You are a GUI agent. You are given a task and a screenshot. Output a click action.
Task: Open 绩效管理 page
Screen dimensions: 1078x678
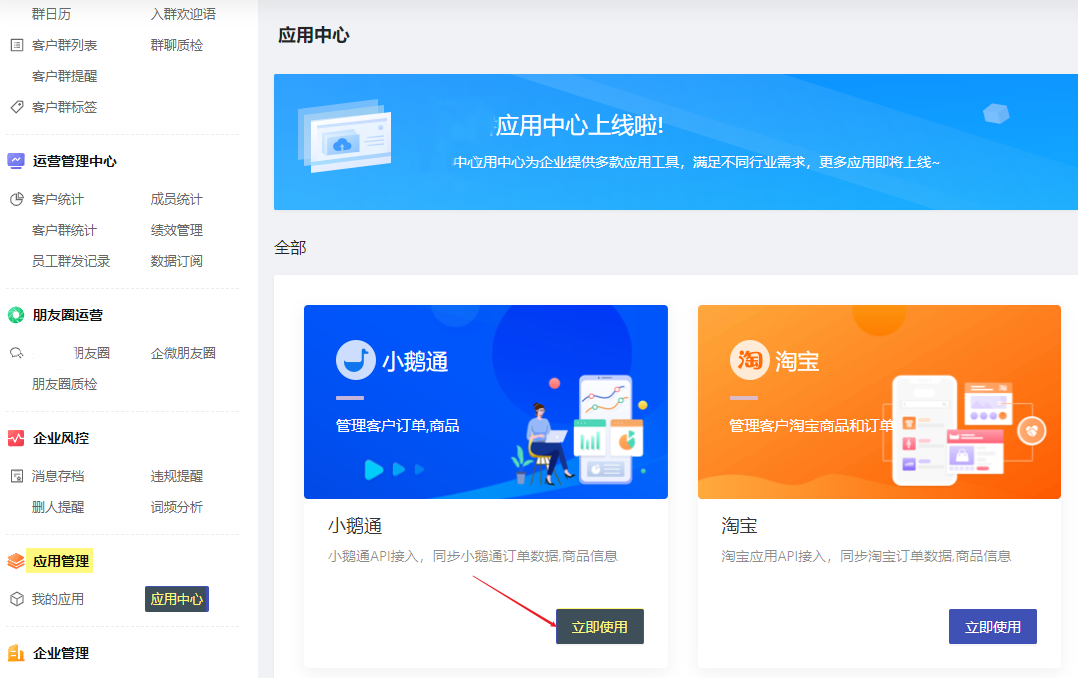pyautogui.click(x=177, y=230)
